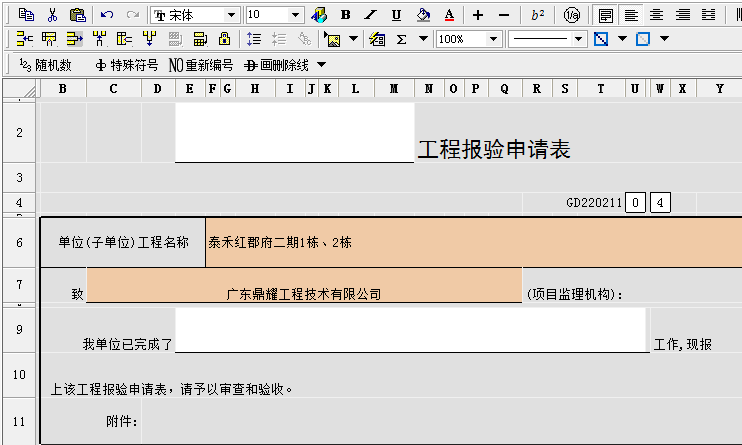The width and height of the screenshot is (742, 445).
Task: Open the 宋体 font name dropdown
Action: [232, 15]
